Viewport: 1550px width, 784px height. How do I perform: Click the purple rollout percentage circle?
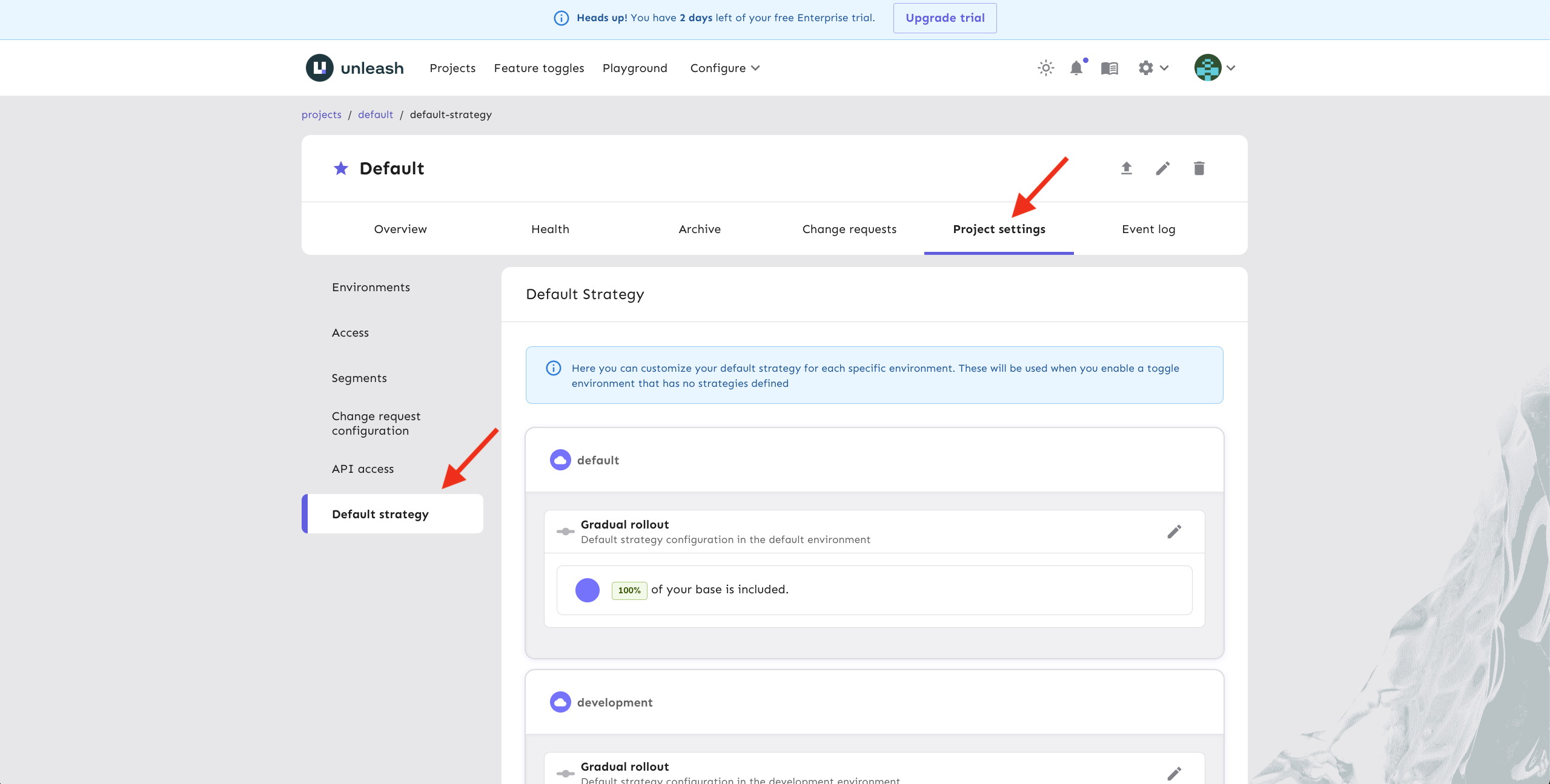click(x=587, y=590)
